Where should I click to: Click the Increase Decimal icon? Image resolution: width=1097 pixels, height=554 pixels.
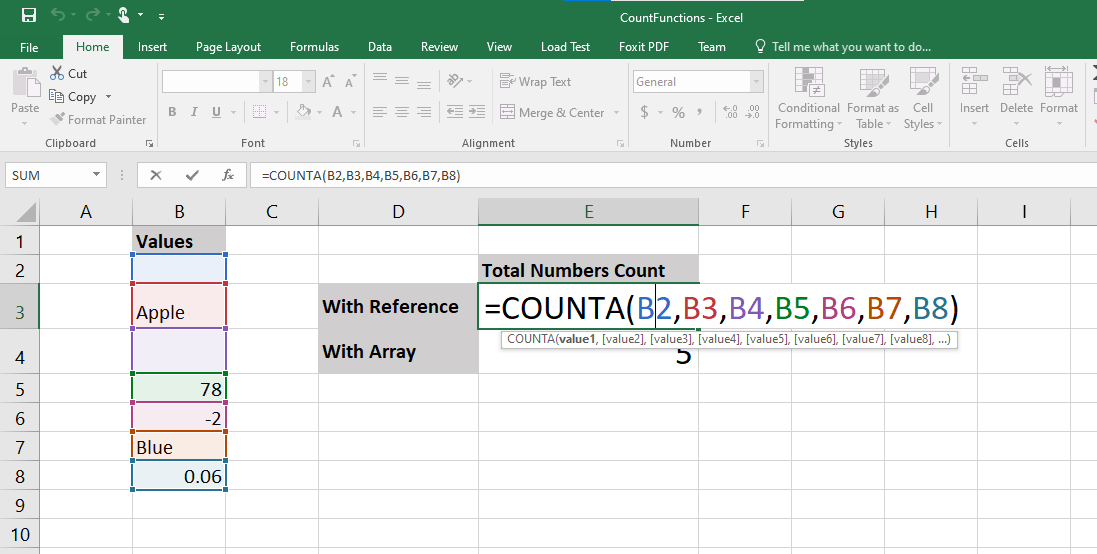point(730,112)
